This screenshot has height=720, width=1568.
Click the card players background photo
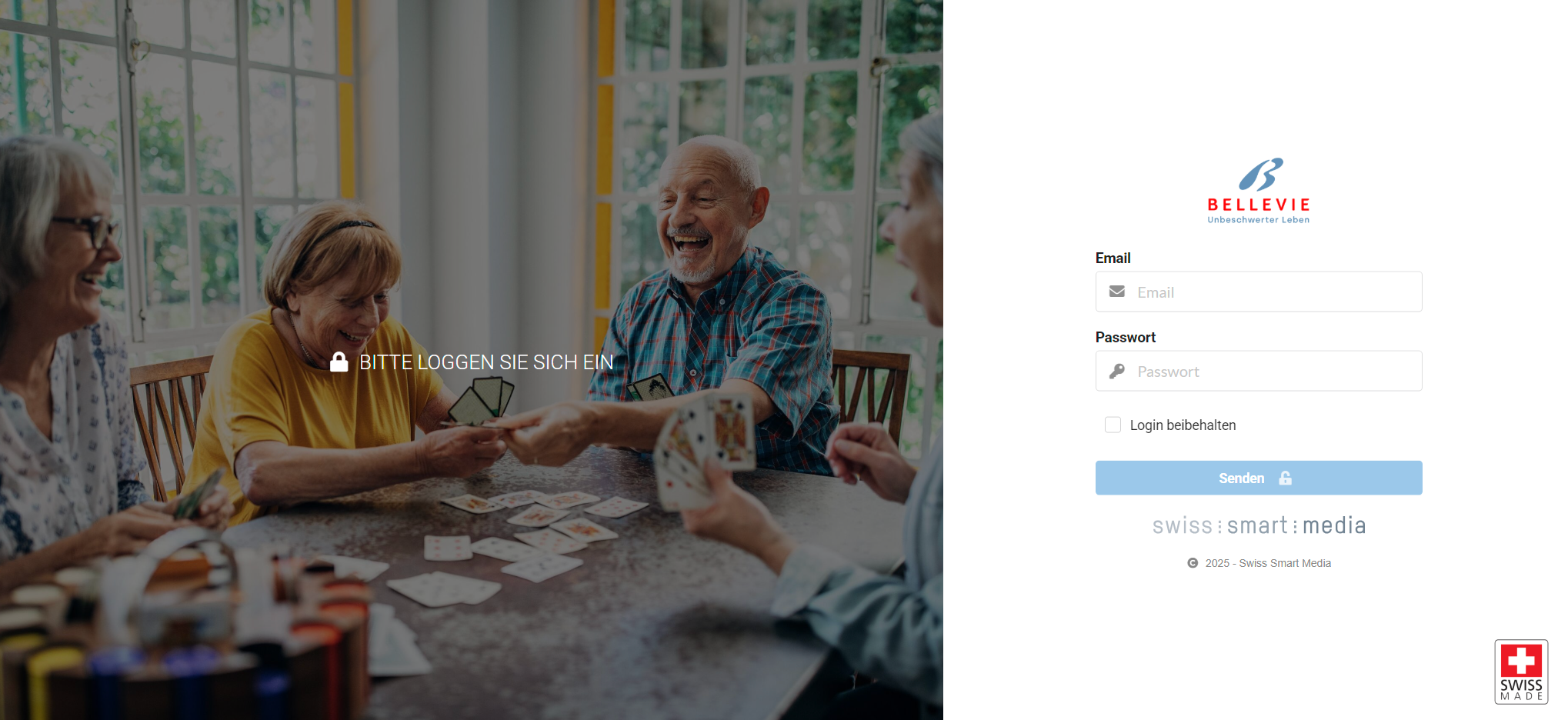471,538
